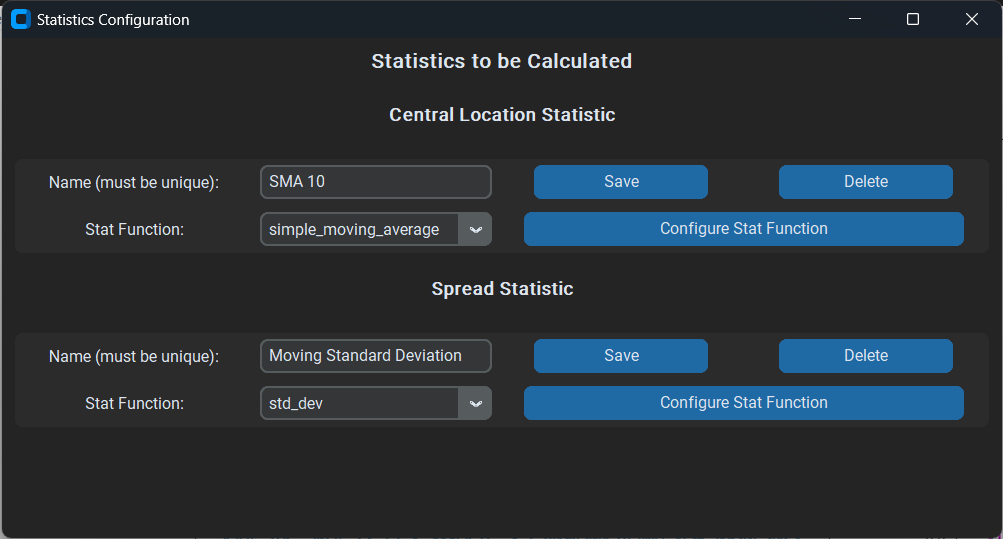This screenshot has height=539, width=1003.
Task: Click the Spread Statistic heading
Action: [x=502, y=288]
